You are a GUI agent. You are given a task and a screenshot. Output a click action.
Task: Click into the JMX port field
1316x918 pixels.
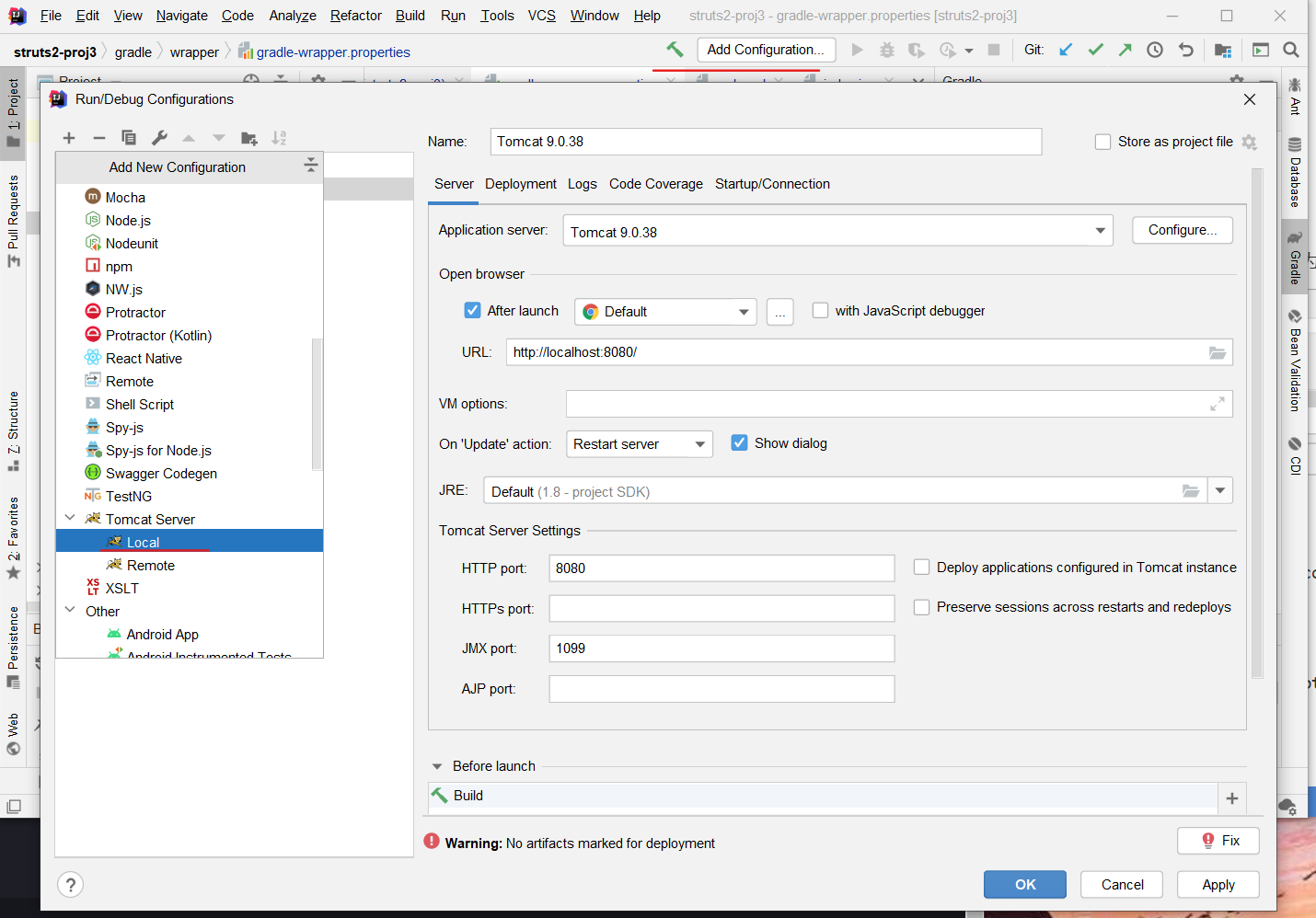(721, 648)
